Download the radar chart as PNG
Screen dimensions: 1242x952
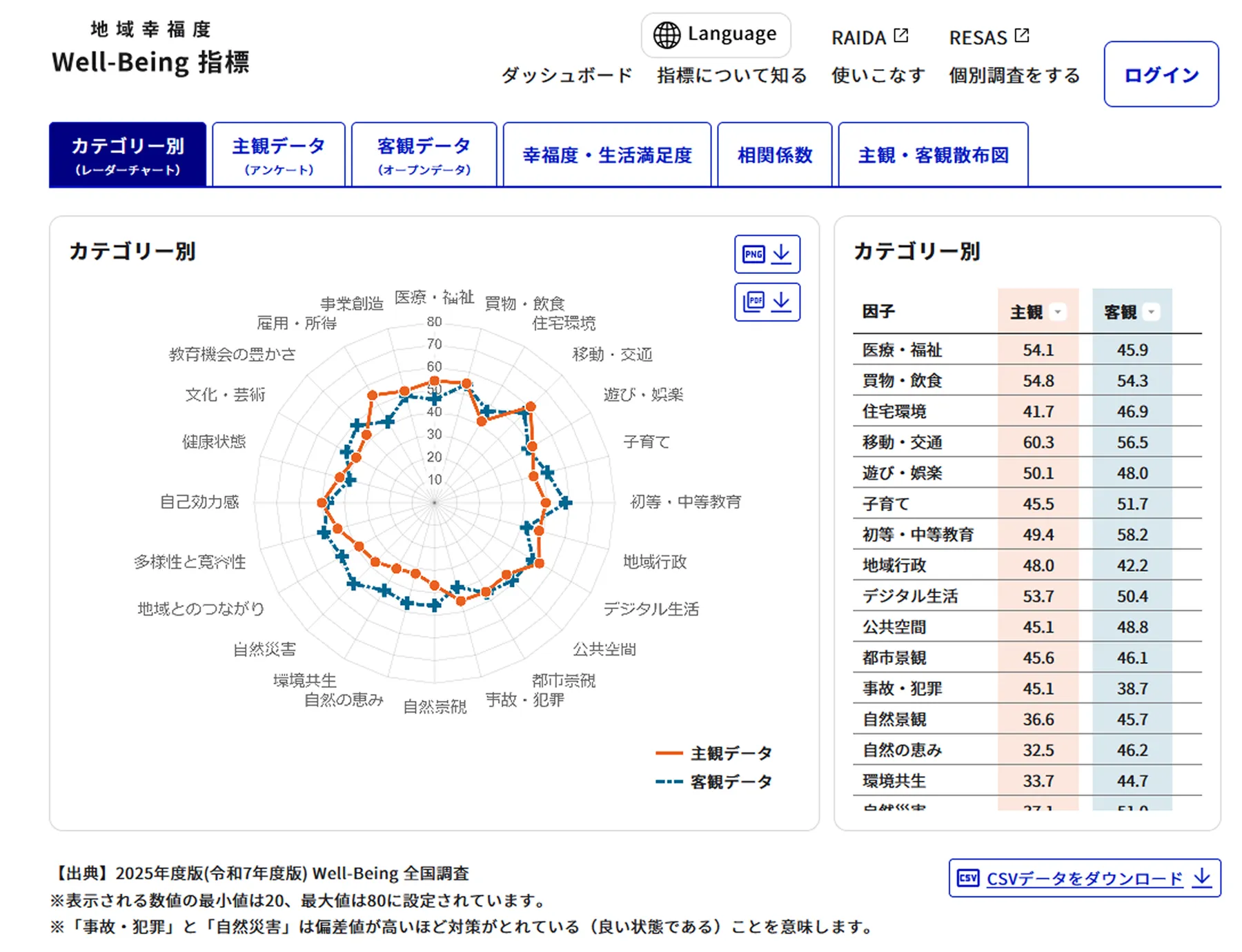(x=767, y=254)
